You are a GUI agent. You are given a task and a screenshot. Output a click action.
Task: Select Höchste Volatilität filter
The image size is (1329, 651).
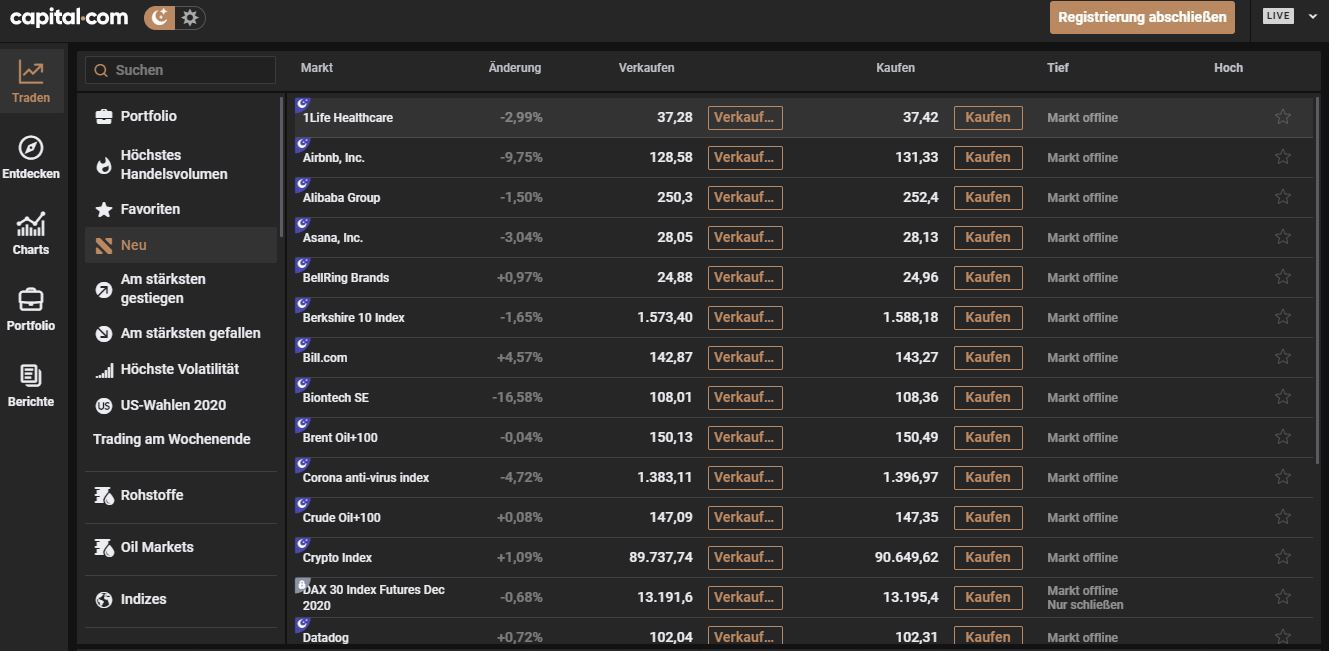click(x=179, y=369)
